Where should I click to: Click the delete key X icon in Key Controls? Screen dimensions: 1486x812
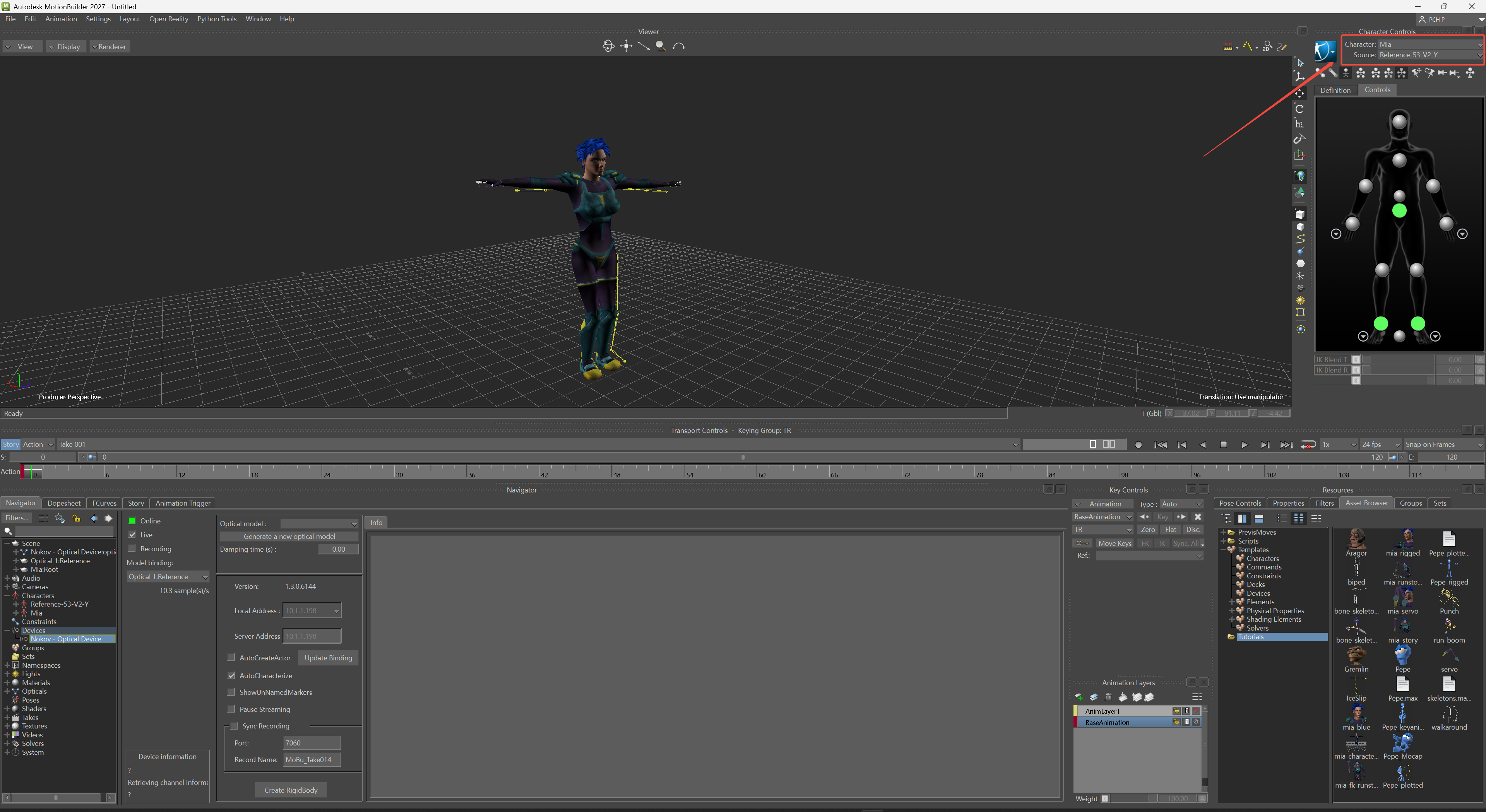point(1198,517)
